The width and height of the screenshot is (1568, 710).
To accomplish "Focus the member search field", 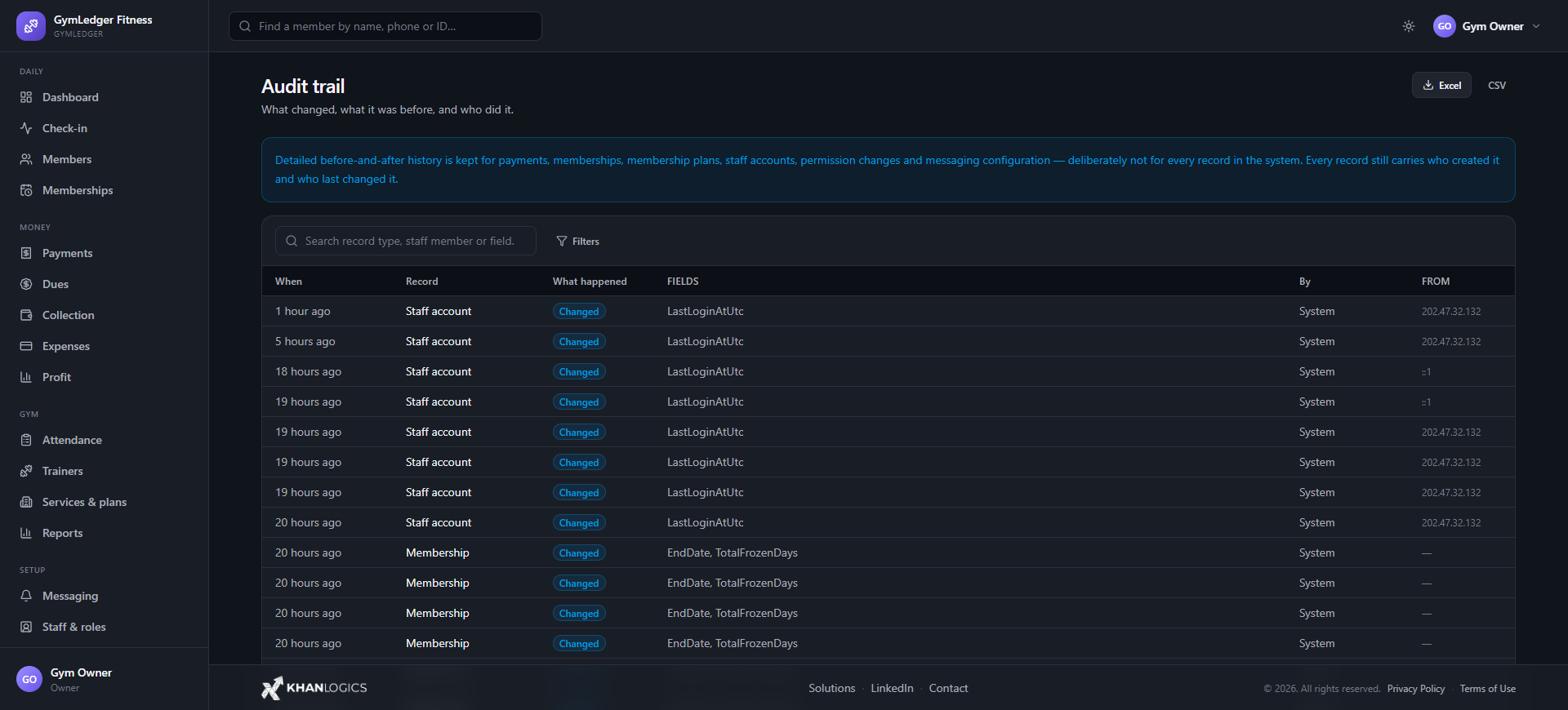I will [x=385, y=26].
